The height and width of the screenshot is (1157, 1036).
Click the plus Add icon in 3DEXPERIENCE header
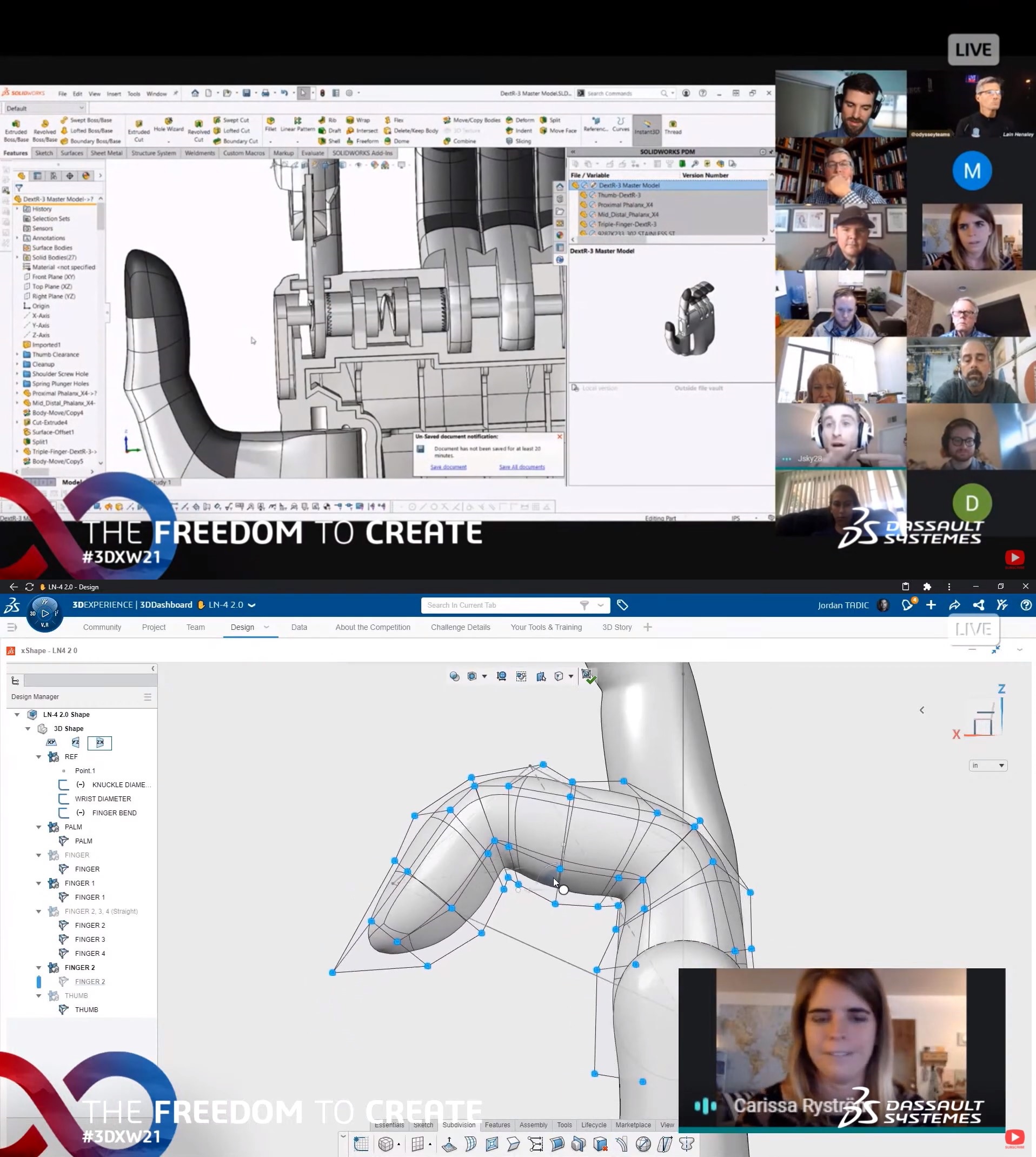[x=931, y=605]
